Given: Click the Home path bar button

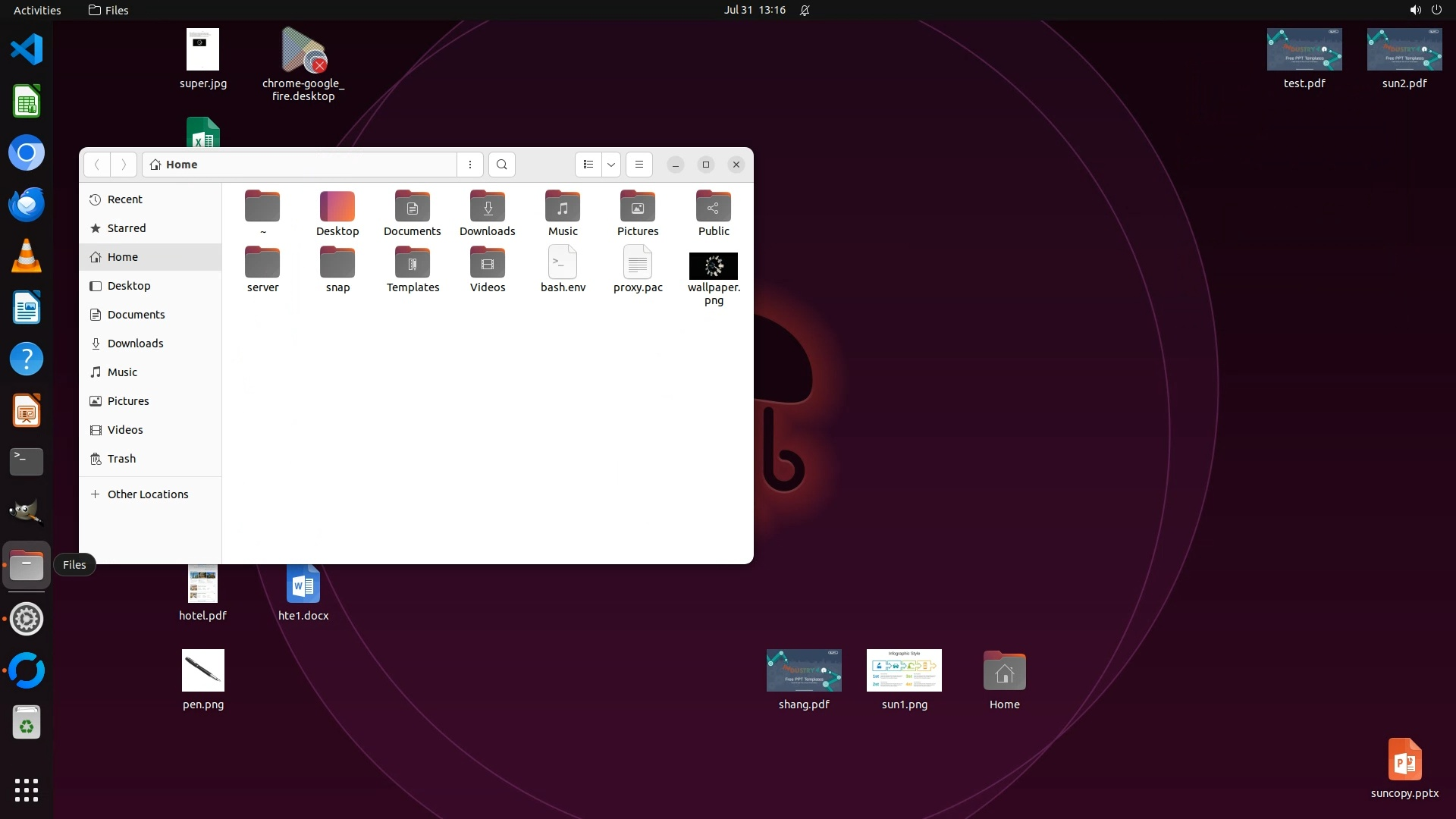Looking at the screenshot, I should point(174,165).
